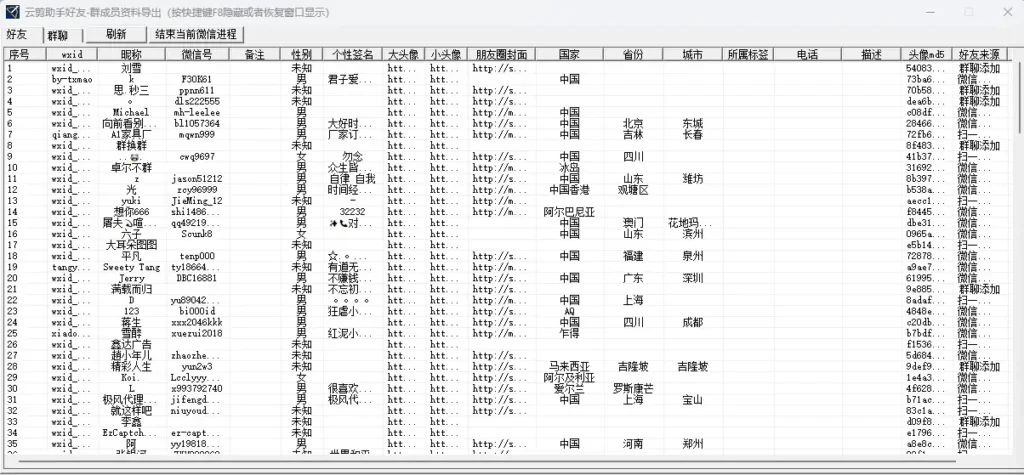Viewport: 1024px width, 475px height.
Task: Select nickname yuki
Action: click(131, 201)
